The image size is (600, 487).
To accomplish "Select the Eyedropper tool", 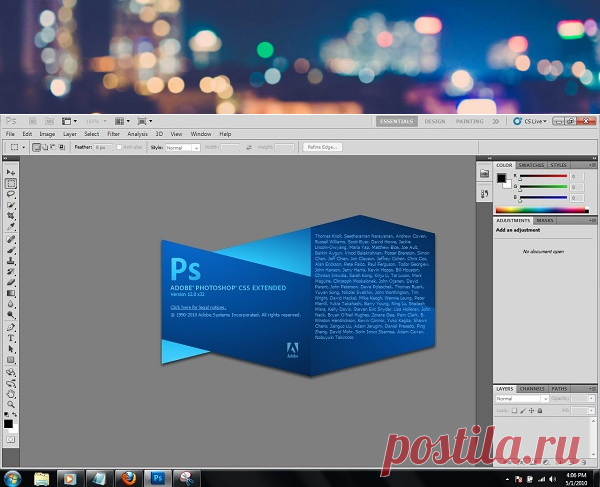I will (11, 226).
